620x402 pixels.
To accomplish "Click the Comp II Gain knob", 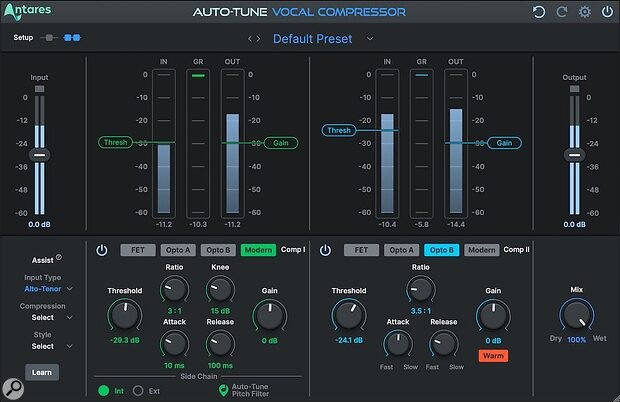I will coord(493,315).
